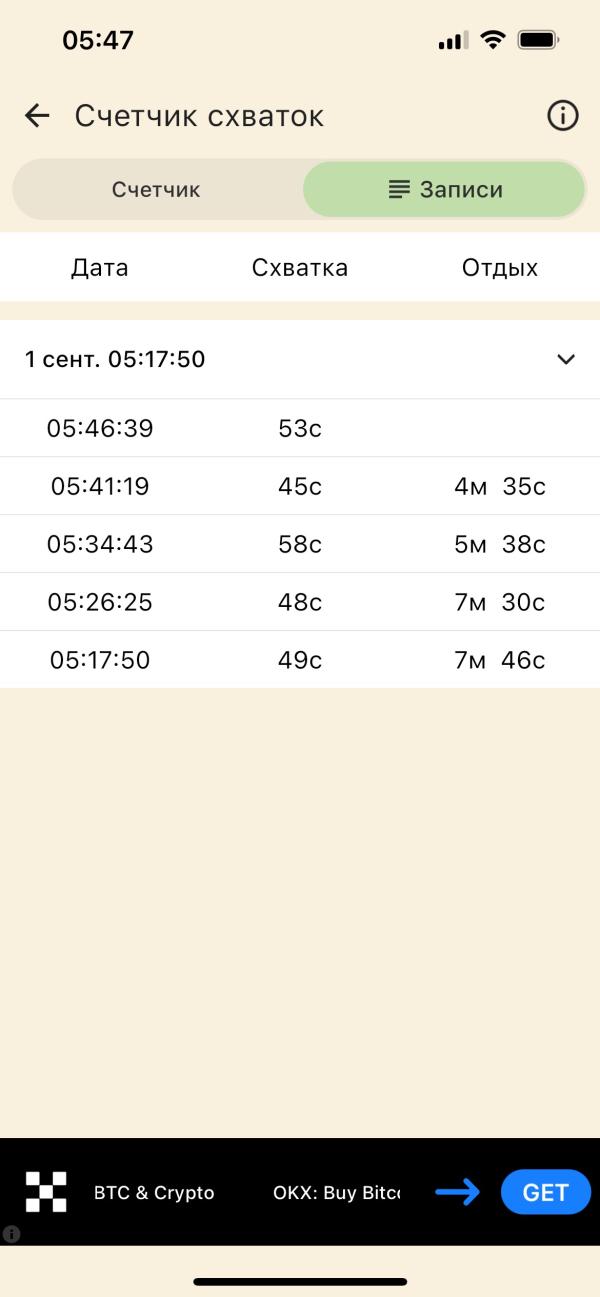Tap the Wi-Fi status icon

pyautogui.click(x=493, y=40)
